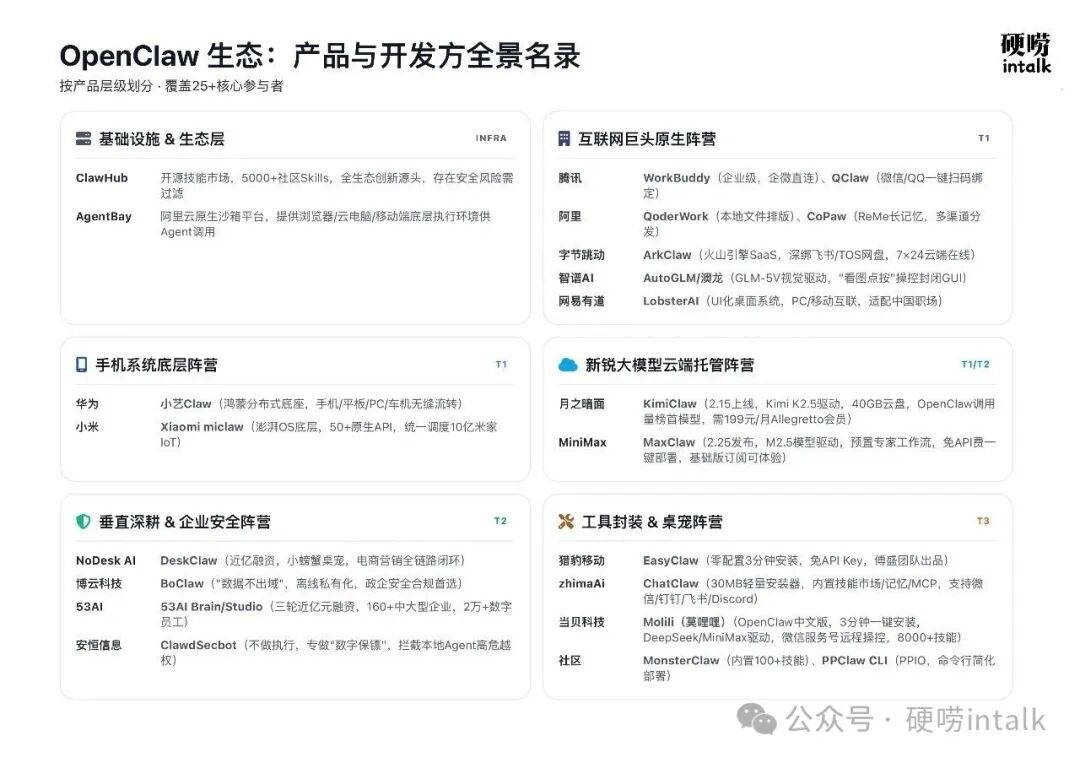The height and width of the screenshot is (763, 1080).
Task: Click the heading 垂直深耕 & 企业安全阵营
Action: pyautogui.click(x=185, y=522)
